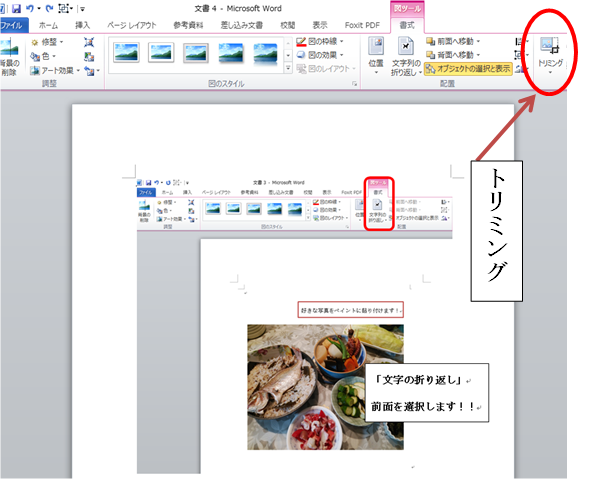Screen dimensions: 592x484
Task: Click オブジェクトの選択と表示 selection pane button
Action: (468, 69)
